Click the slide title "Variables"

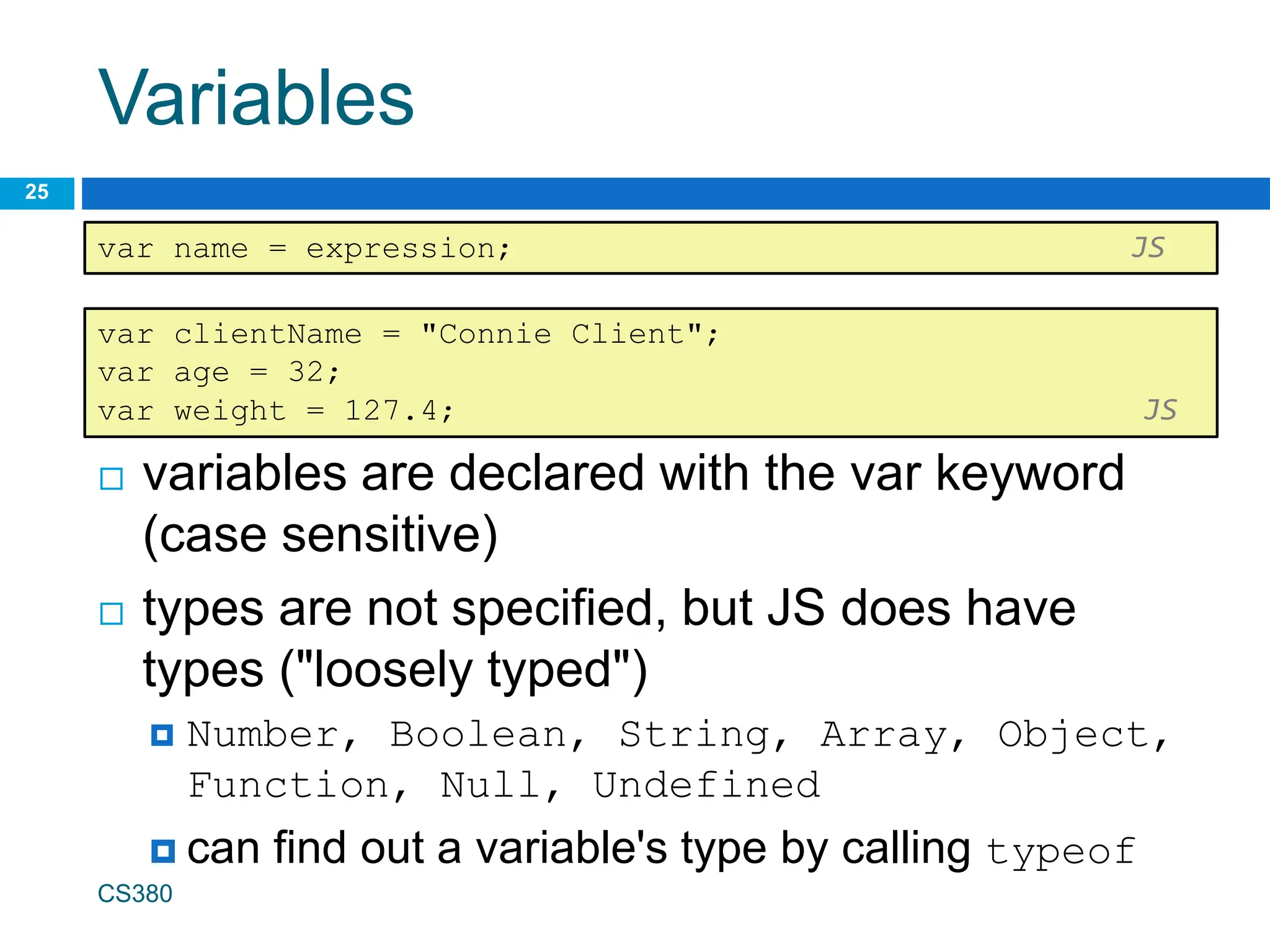click(x=256, y=98)
